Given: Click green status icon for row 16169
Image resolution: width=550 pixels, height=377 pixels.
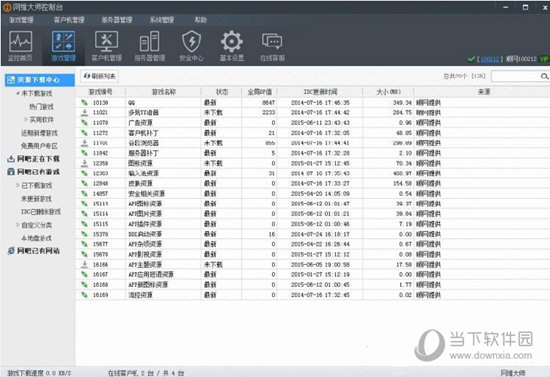Looking at the screenshot, I should 85,295.
